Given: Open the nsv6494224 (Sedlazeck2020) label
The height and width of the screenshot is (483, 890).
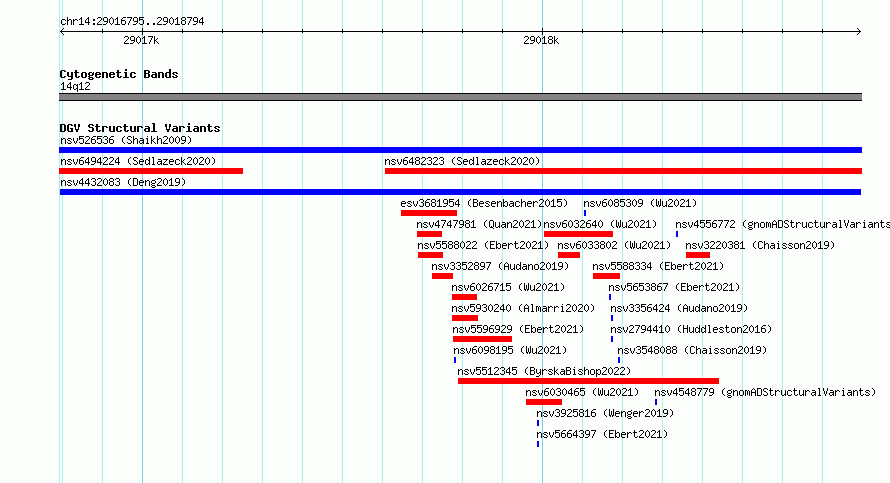Looking at the screenshot, I should point(138,161).
